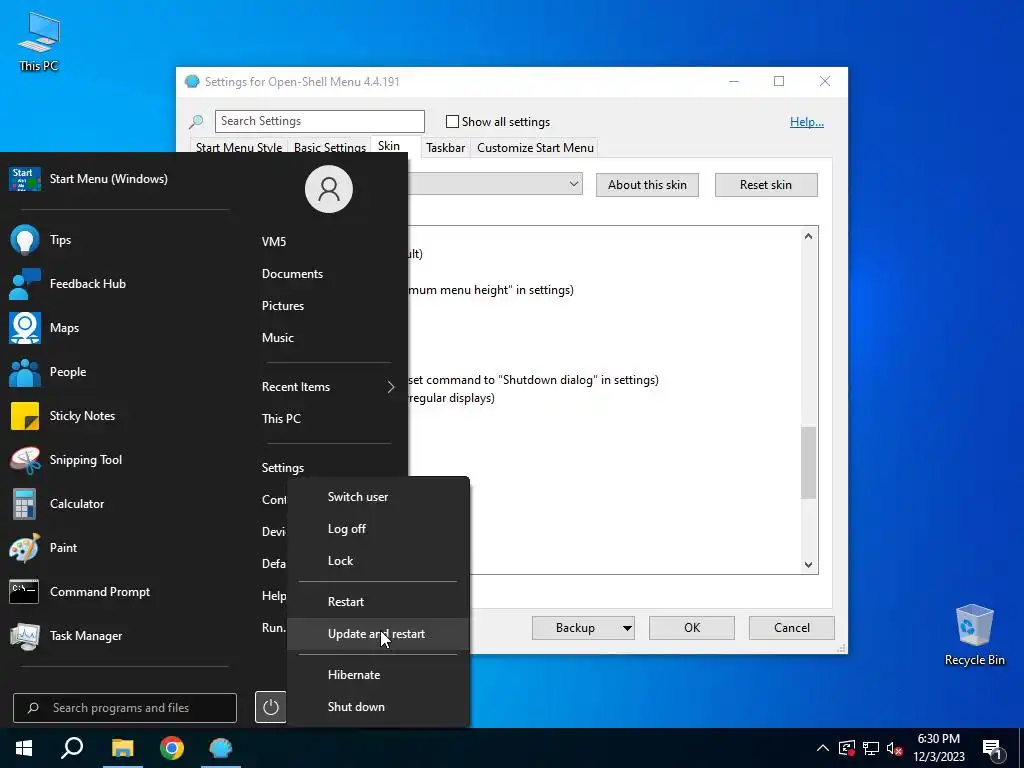
Task: Open Recycle Bin desktop icon
Action: pyautogui.click(x=974, y=635)
